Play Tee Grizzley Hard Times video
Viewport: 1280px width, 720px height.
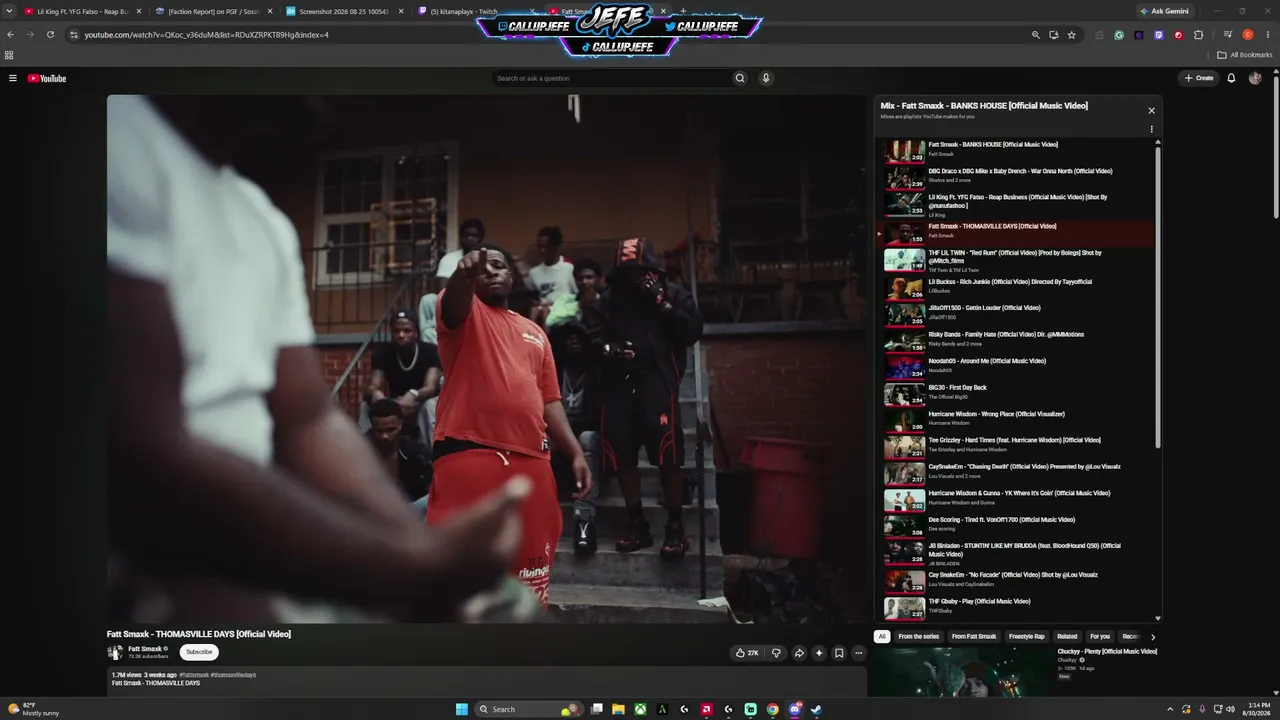1015,447
